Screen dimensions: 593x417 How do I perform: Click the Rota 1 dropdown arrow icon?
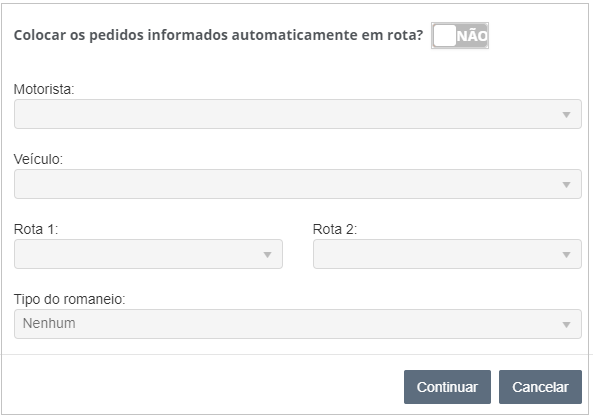[x=267, y=255]
